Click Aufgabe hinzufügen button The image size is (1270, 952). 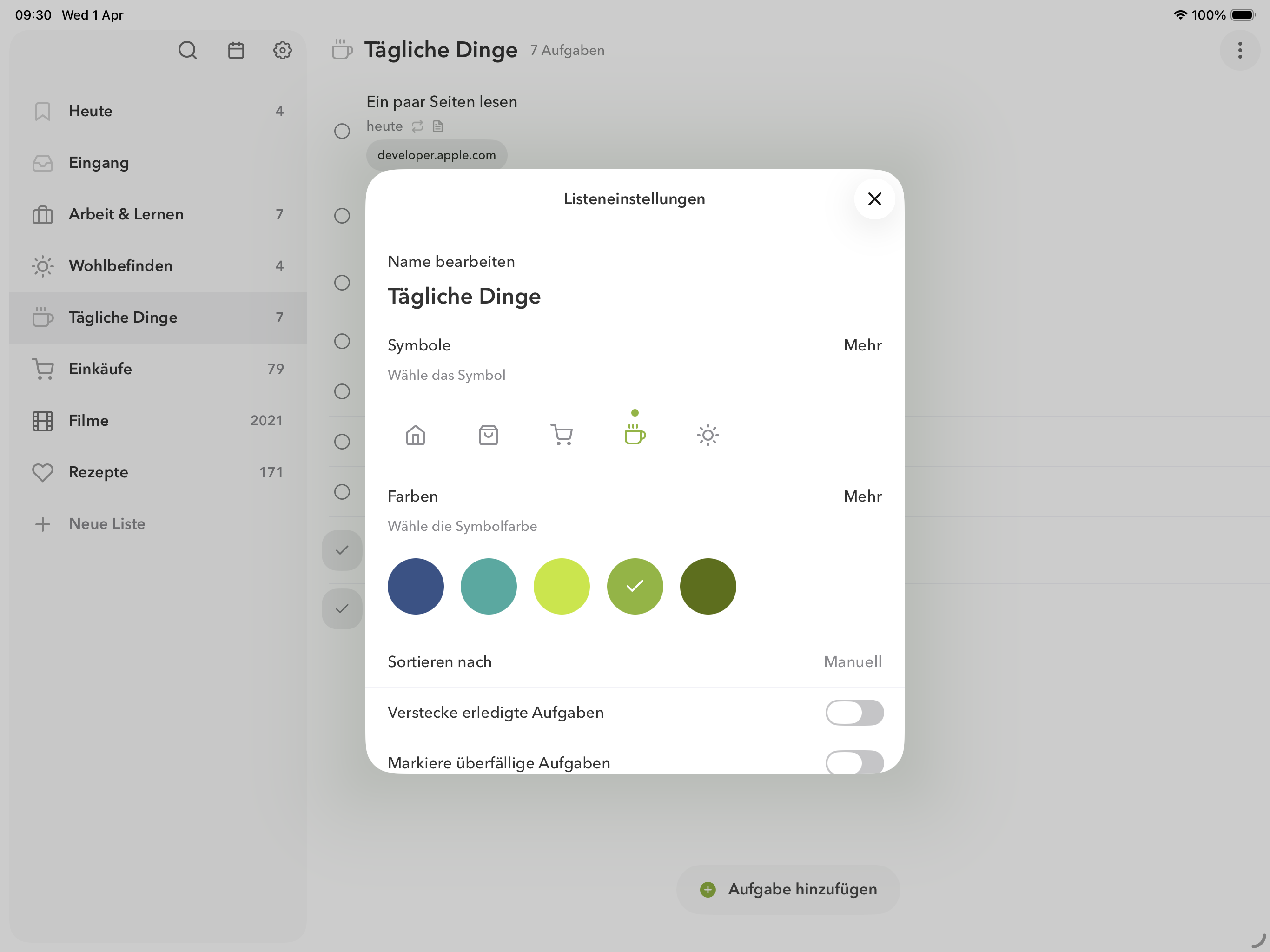coord(788,889)
